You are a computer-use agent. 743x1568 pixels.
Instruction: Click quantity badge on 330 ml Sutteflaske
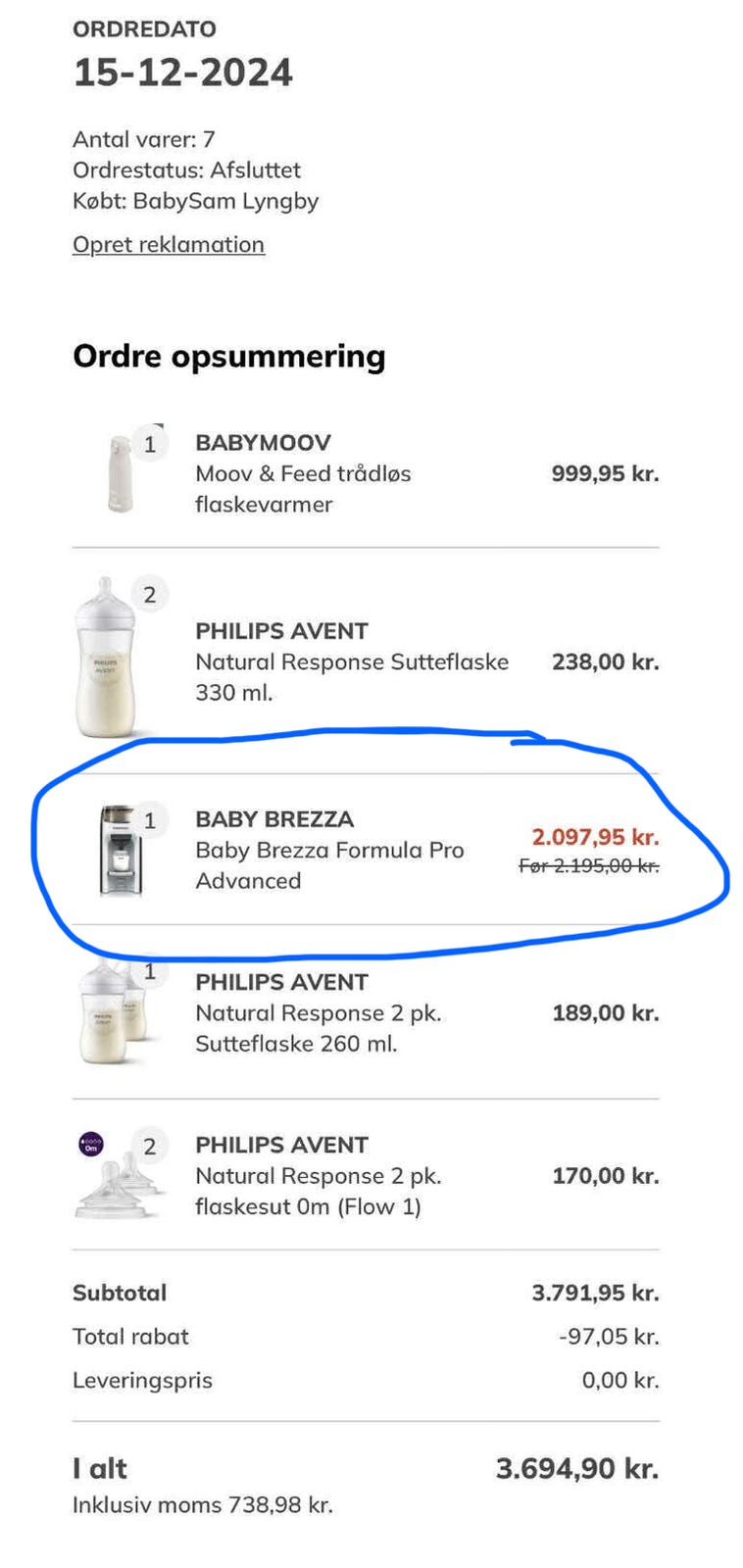(150, 594)
